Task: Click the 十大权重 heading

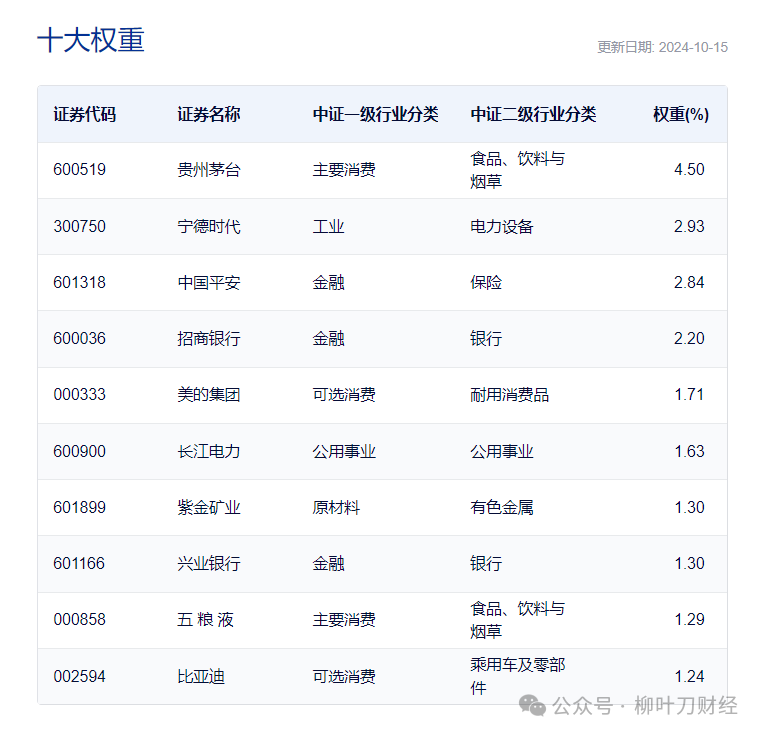Action: [91, 40]
